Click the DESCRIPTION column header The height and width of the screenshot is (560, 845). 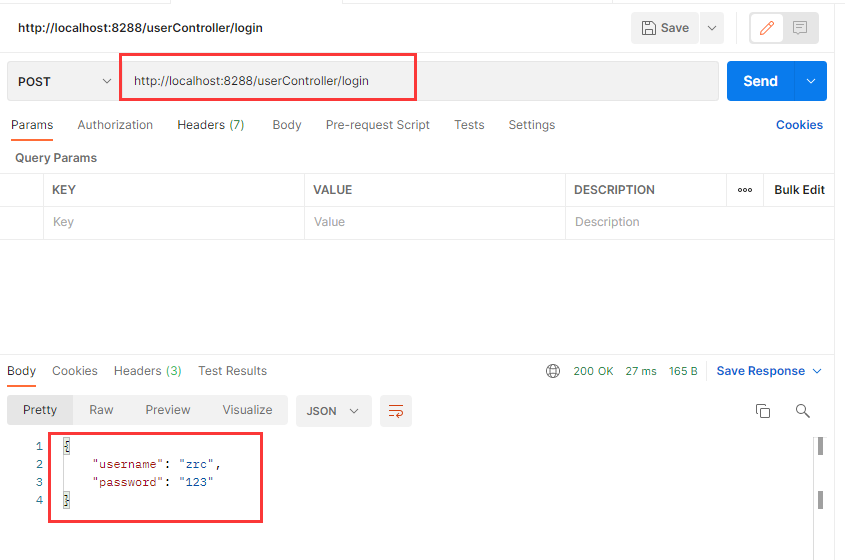point(614,190)
